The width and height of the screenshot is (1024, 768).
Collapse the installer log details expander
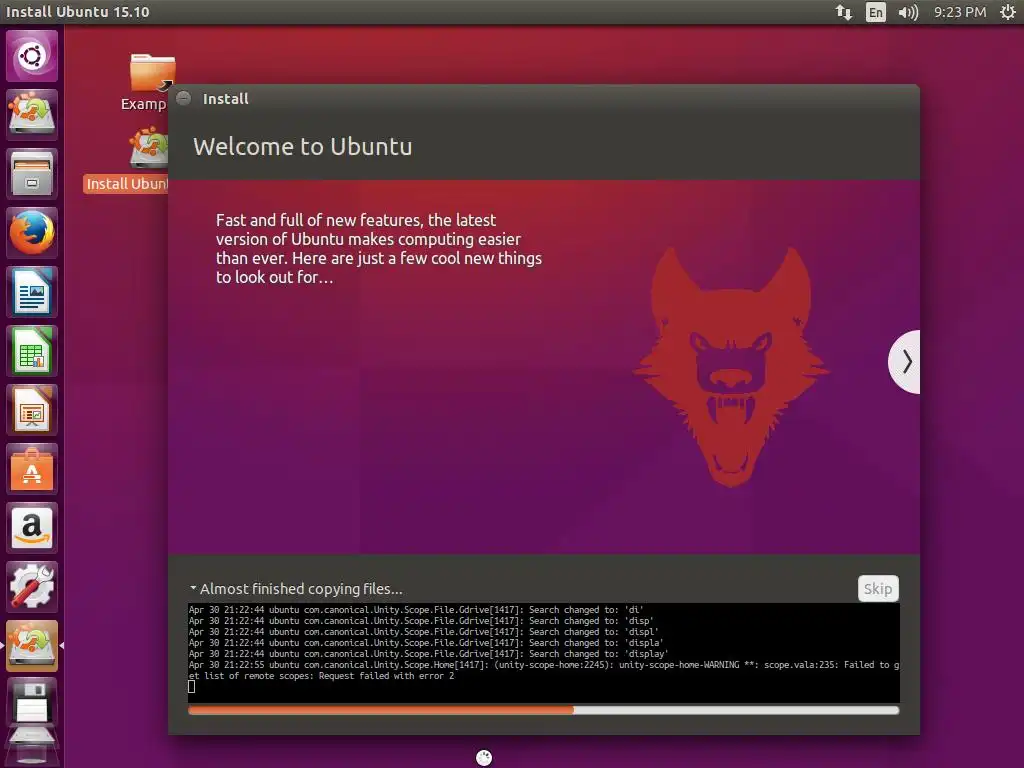tap(193, 588)
